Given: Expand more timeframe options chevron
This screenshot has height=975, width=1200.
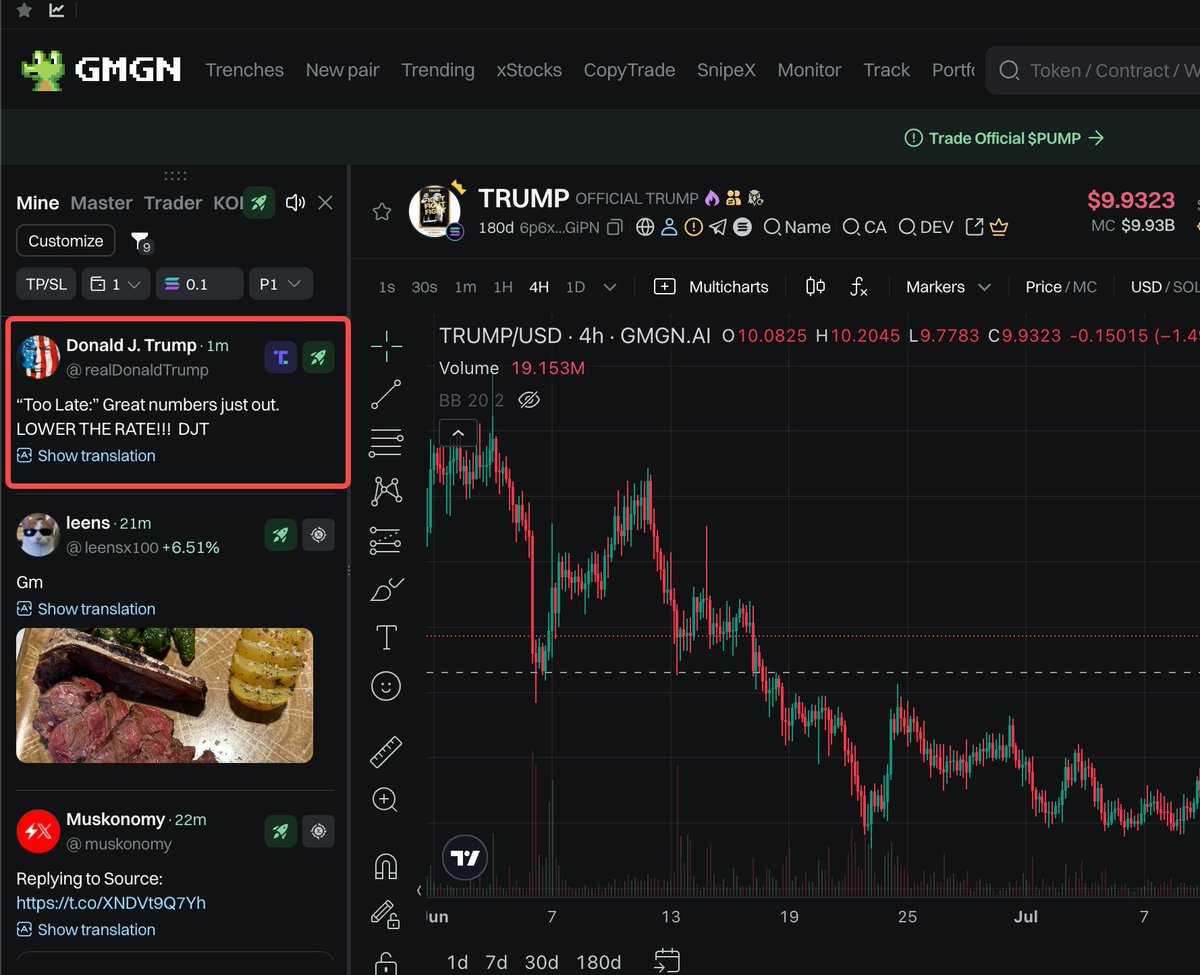Looking at the screenshot, I should (610, 287).
